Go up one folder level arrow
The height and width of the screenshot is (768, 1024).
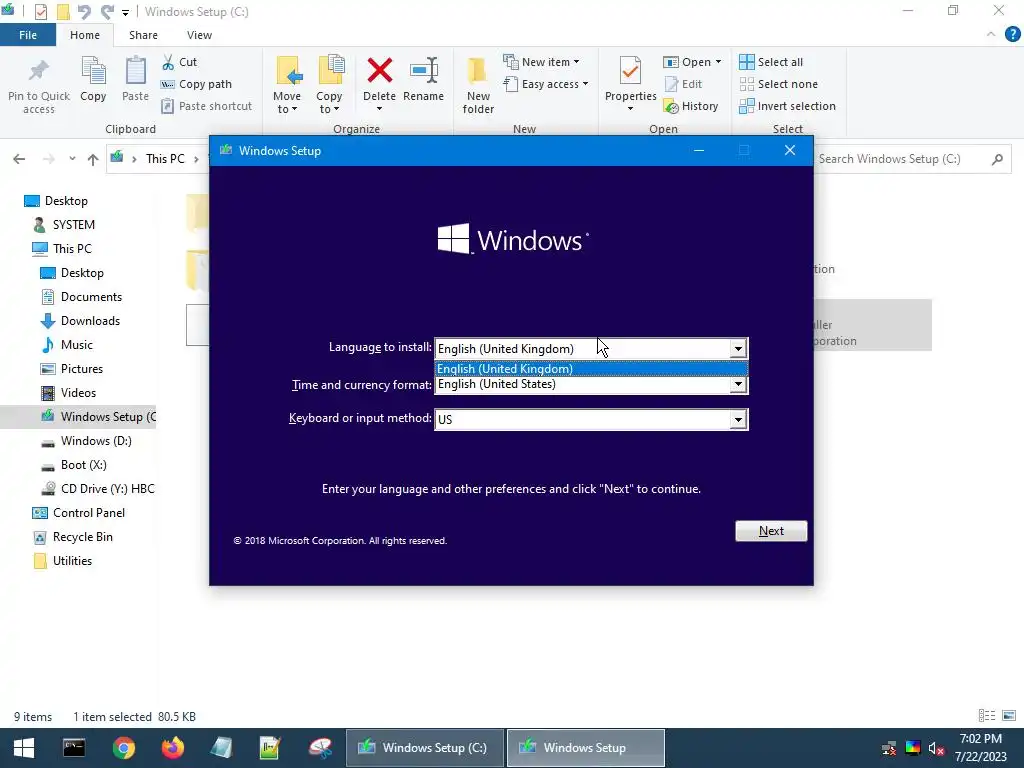tap(93, 159)
